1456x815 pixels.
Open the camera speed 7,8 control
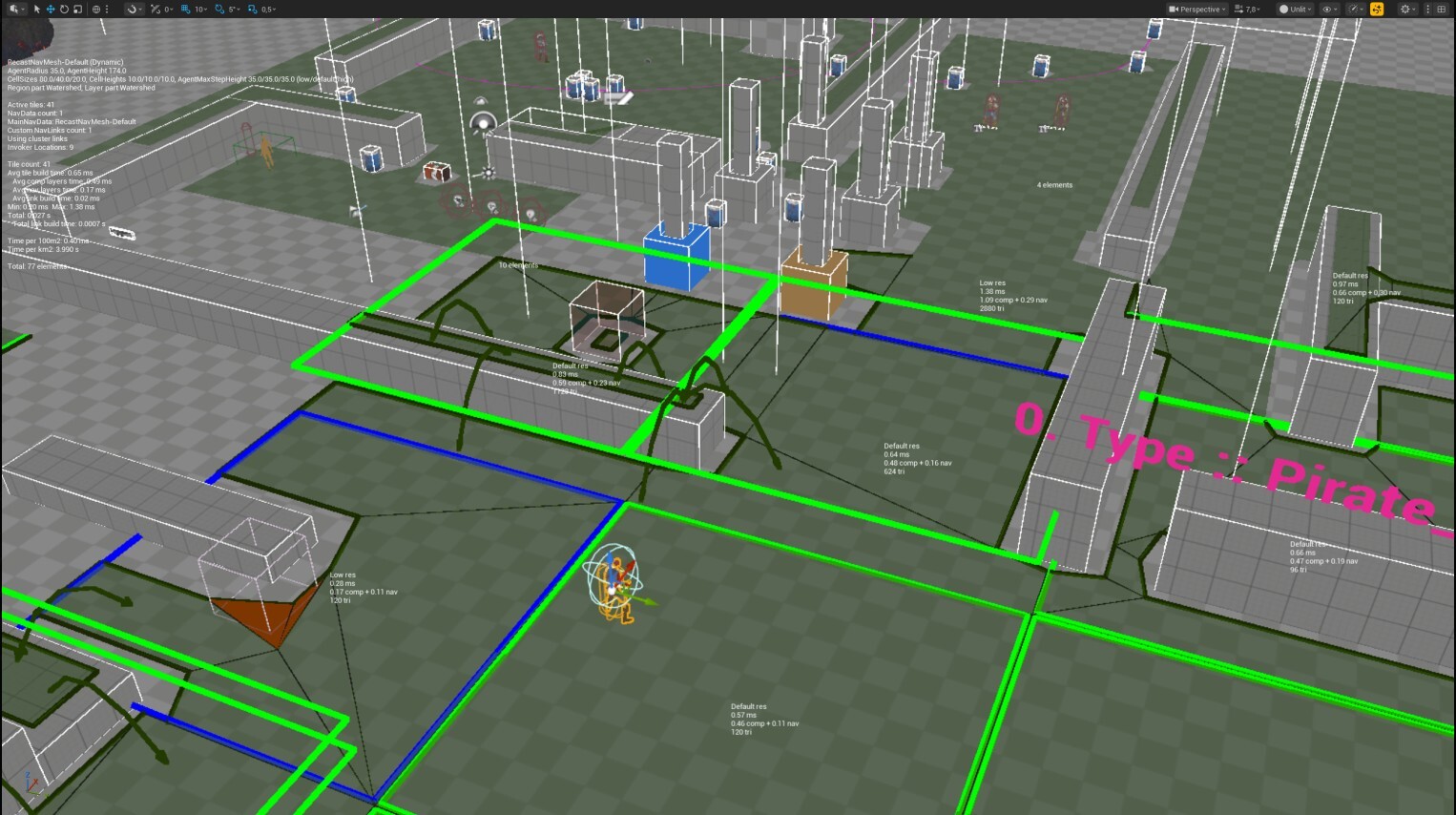pyautogui.click(x=1248, y=10)
